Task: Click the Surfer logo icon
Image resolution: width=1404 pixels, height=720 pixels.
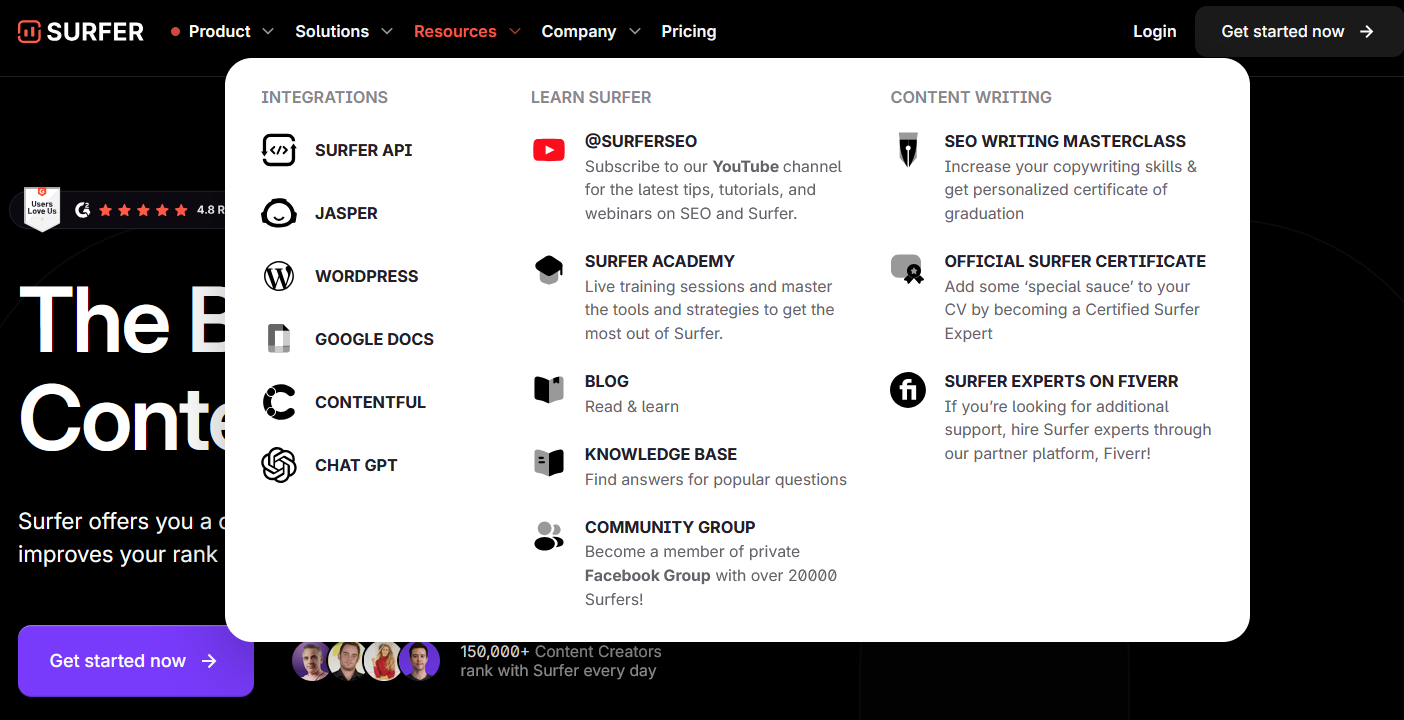Action: (x=29, y=31)
